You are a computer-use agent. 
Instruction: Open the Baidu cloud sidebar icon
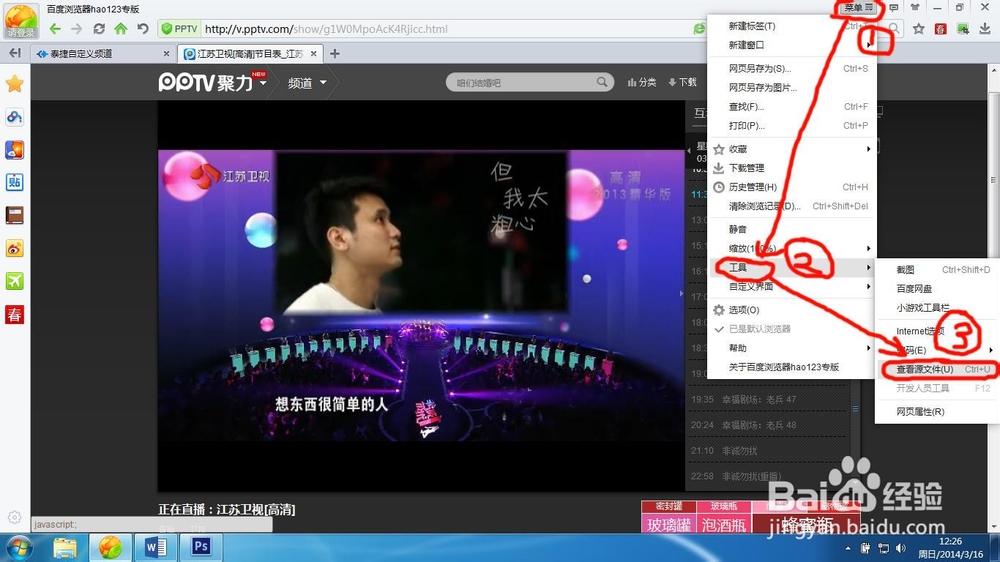point(15,117)
